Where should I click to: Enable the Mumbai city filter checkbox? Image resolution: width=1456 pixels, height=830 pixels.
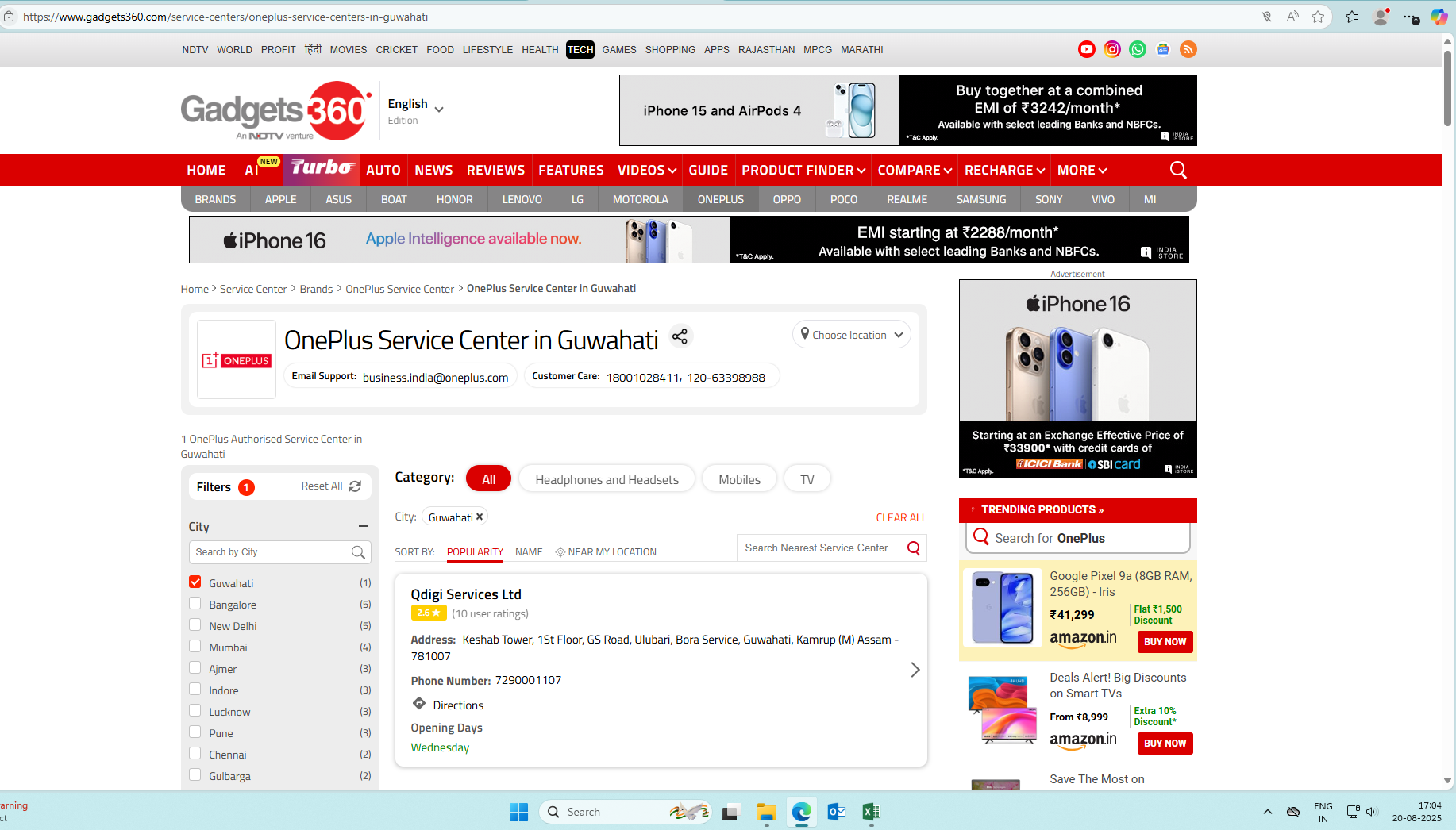(195, 647)
